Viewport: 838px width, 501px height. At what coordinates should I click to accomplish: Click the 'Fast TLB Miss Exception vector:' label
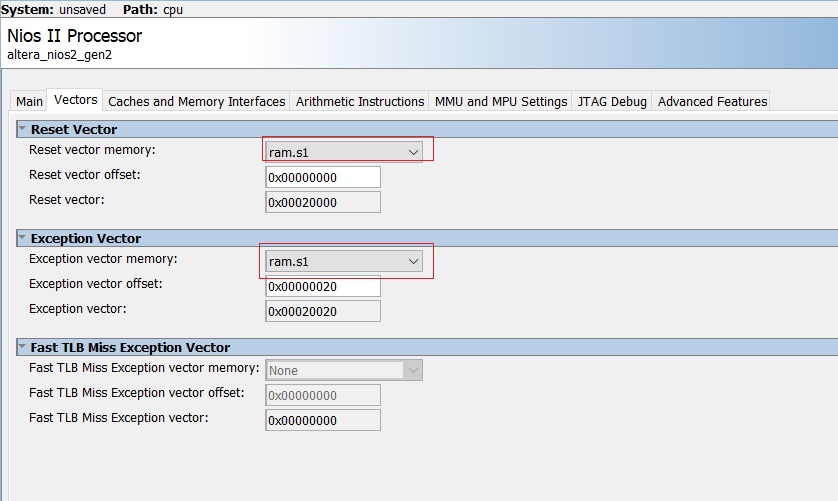point(119,418)
